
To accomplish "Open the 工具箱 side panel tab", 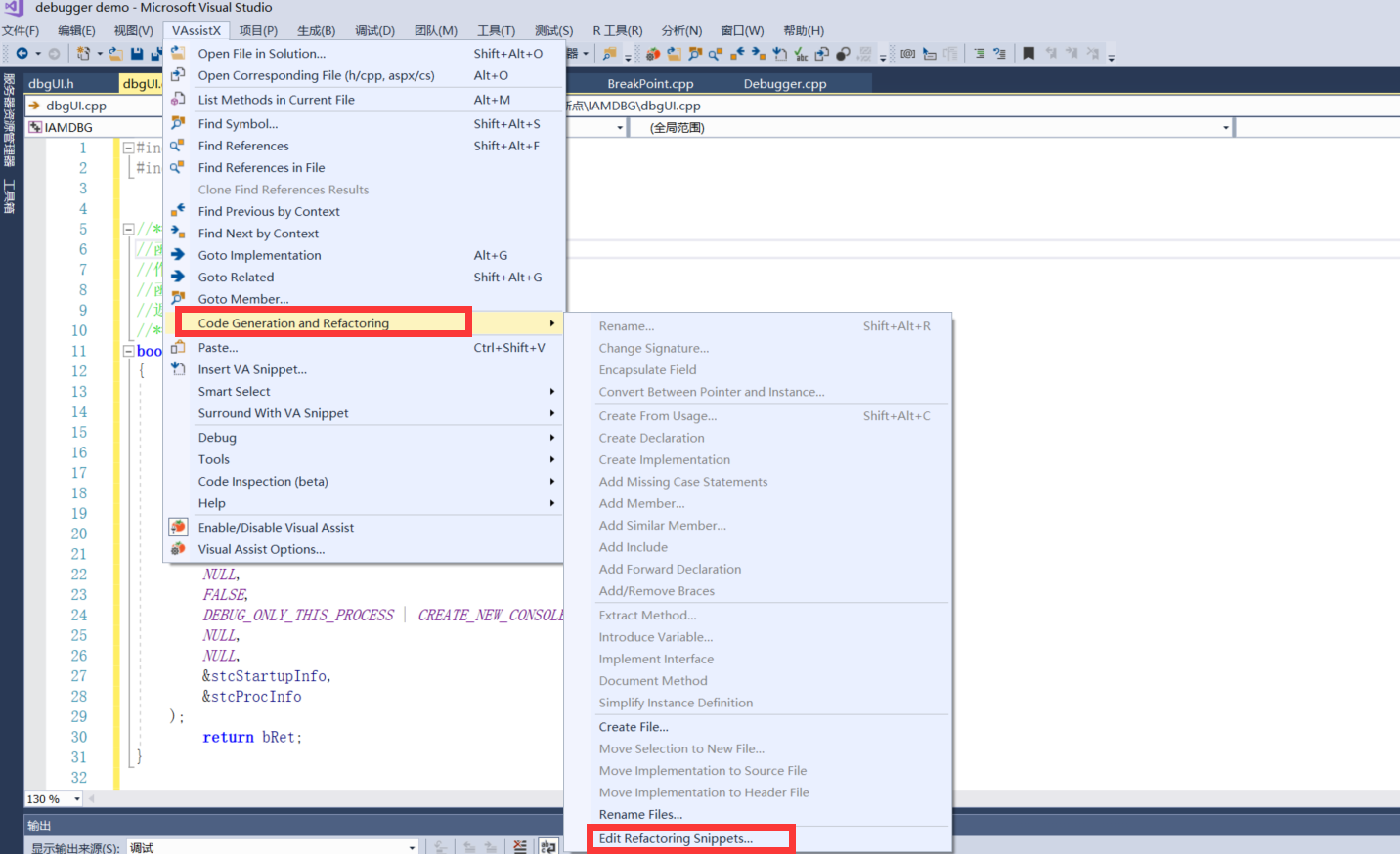I will (9, 196).
